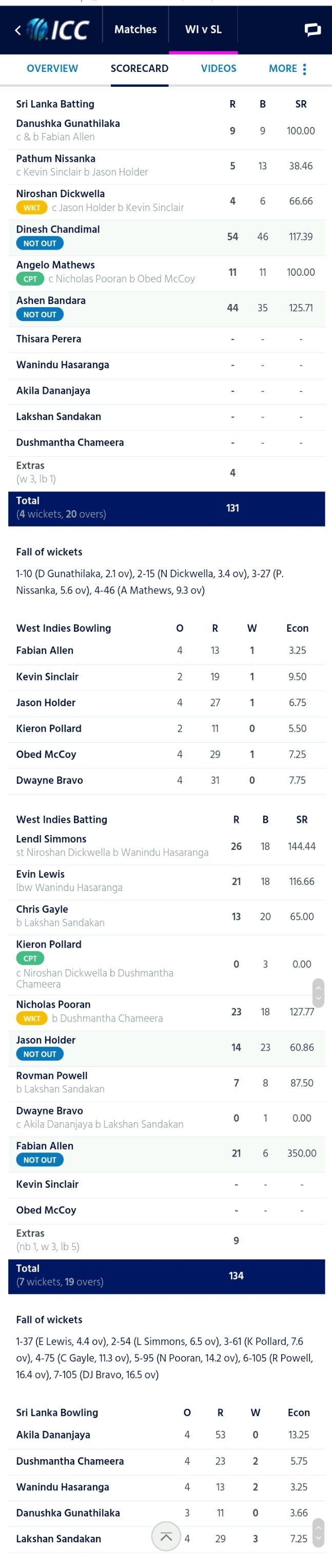Image resolution: width=332 pixels, height=1568 pixels.
Task: Open the ICC logo home
Action: [58, 29]
